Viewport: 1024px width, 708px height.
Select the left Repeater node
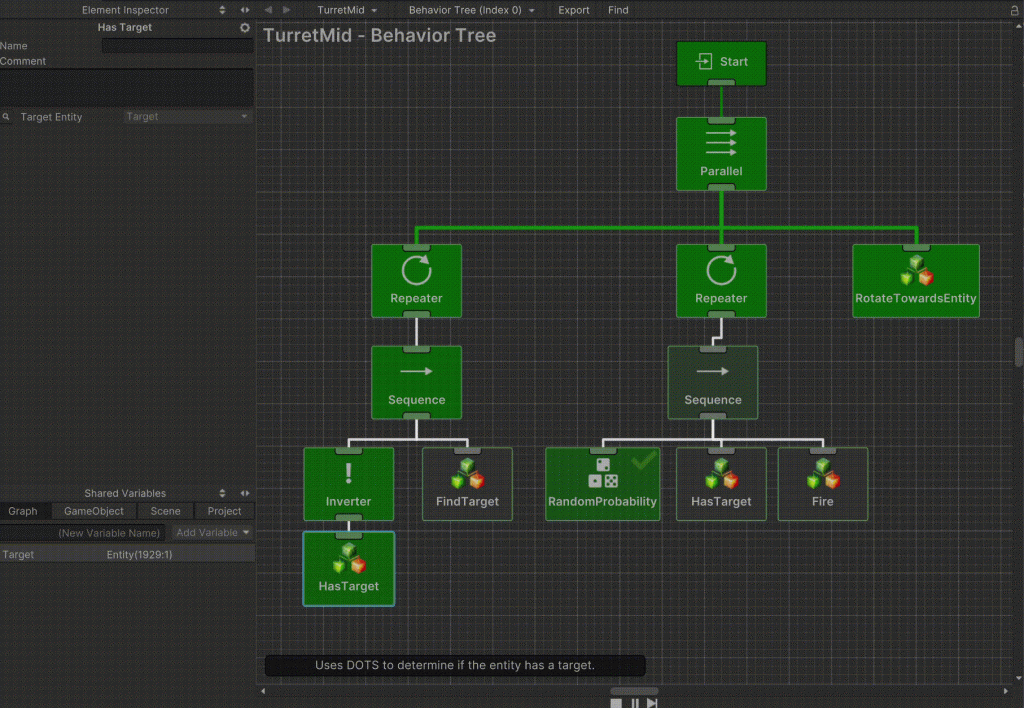tap(416, 281)
